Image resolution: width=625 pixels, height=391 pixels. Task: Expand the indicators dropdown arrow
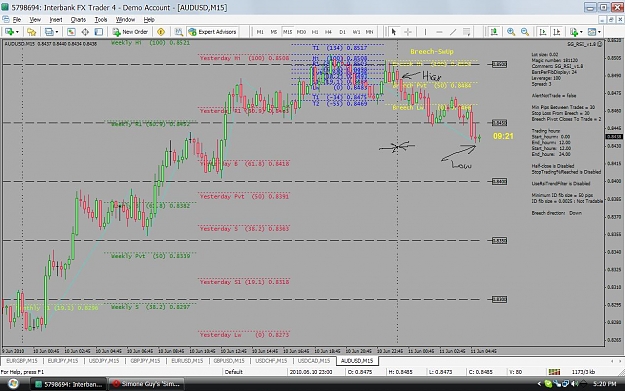[x=581, y=32]
